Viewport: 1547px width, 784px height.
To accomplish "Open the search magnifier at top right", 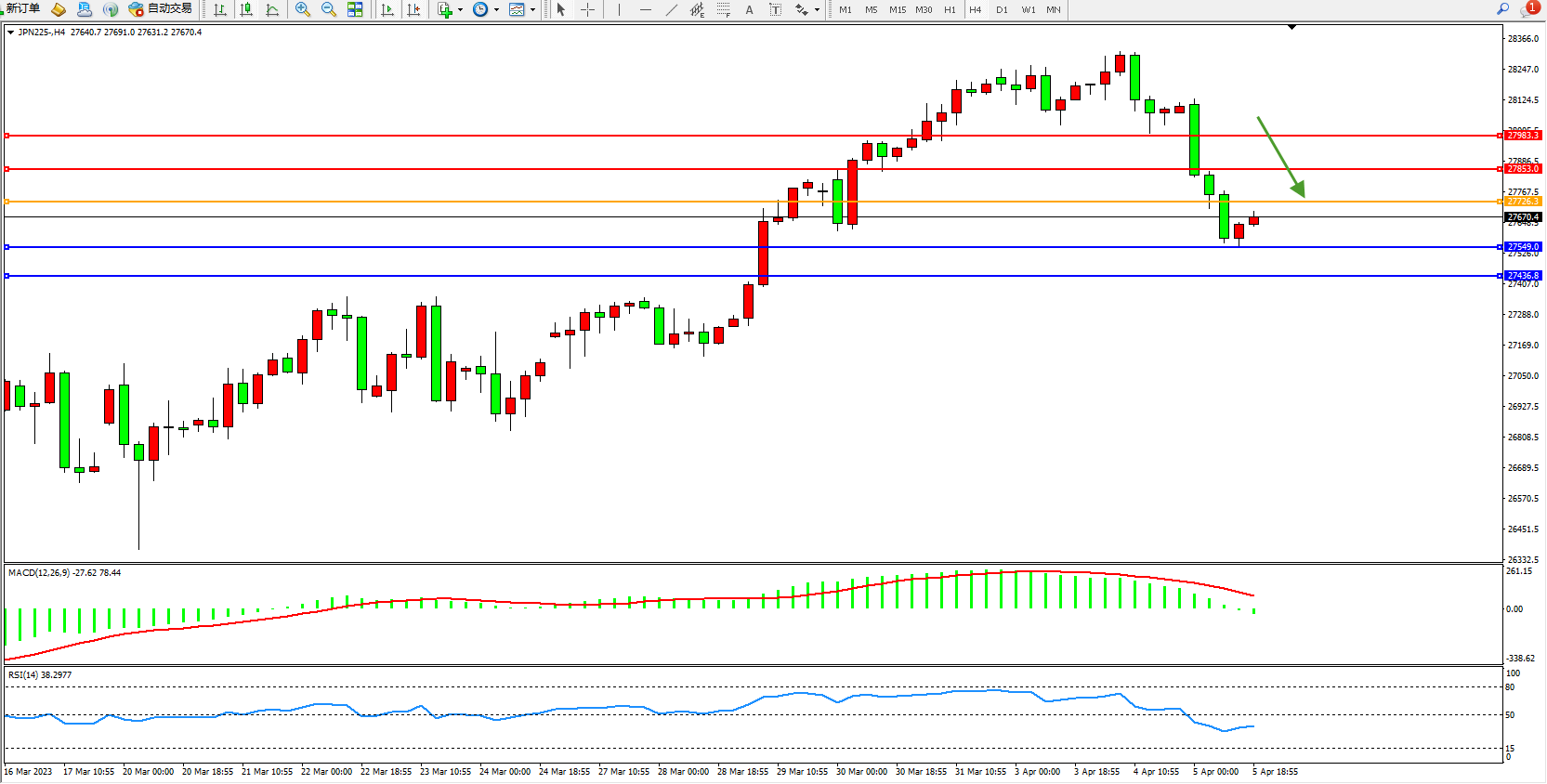I will [1502, 8].
